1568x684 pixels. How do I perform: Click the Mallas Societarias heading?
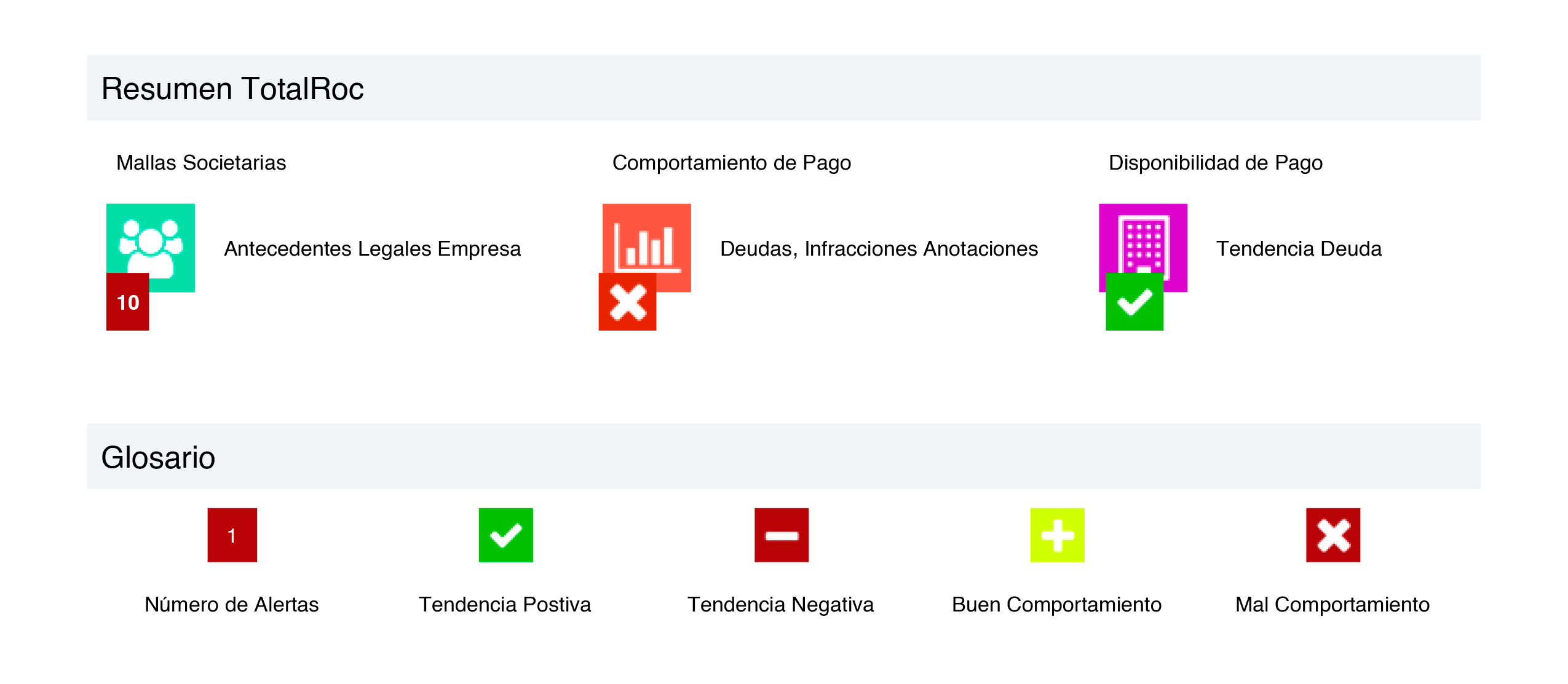pyautogui.click(x=201, y=163)
